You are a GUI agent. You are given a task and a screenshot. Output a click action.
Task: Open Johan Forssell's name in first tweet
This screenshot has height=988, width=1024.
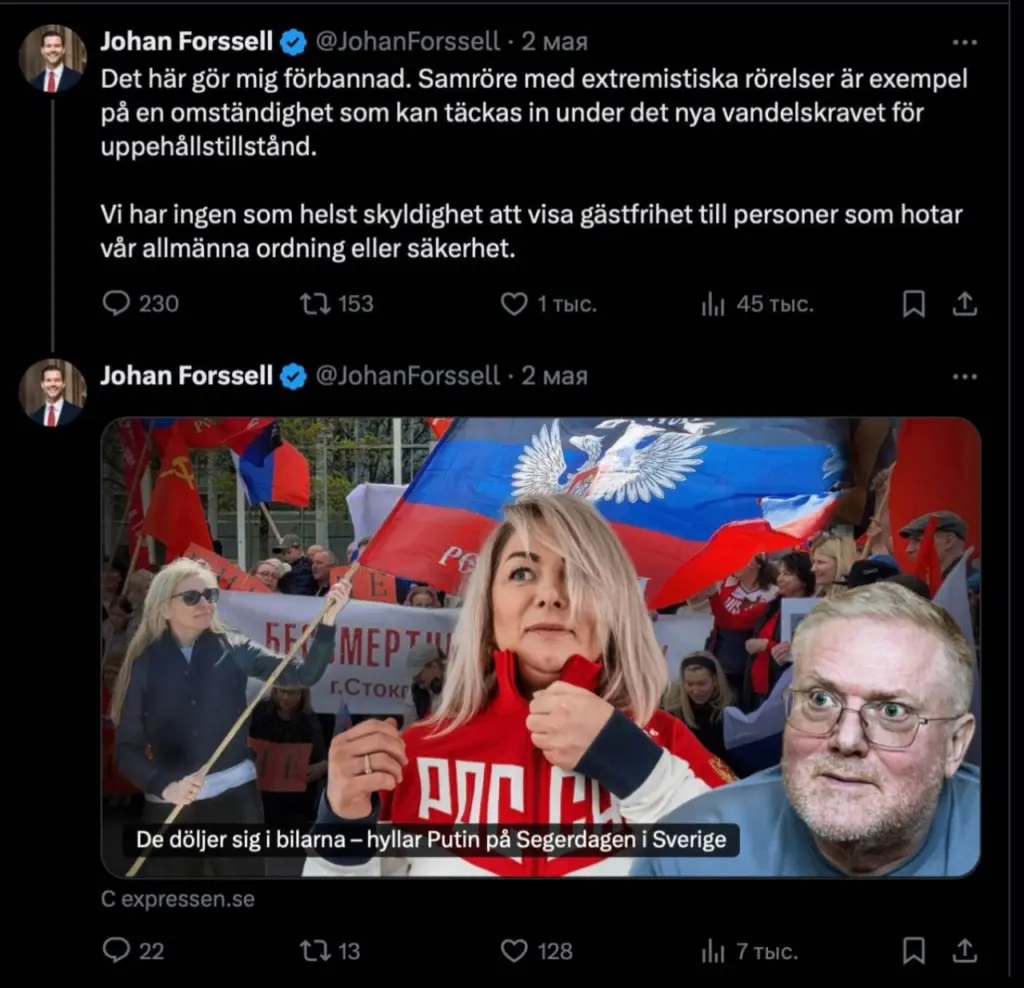pos(187,42)
